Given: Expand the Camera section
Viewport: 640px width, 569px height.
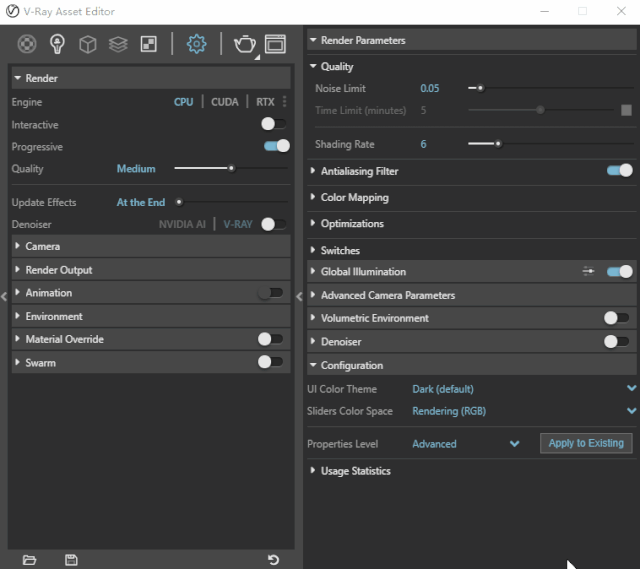Looking at the screenshot, I should click(x=151, y=246).
